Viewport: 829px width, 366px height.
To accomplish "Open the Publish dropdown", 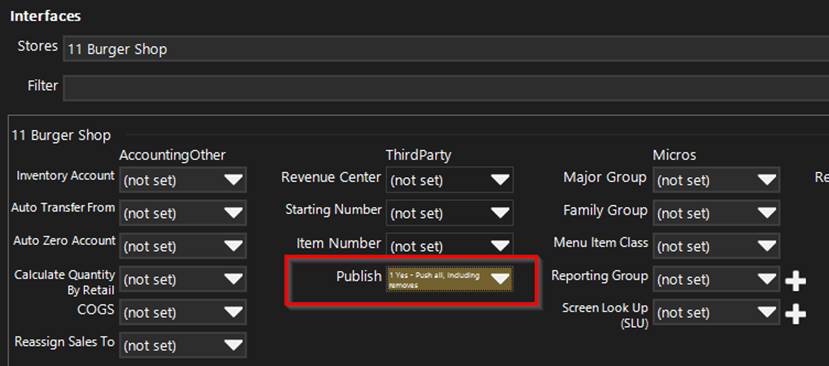I will (449, 279).
